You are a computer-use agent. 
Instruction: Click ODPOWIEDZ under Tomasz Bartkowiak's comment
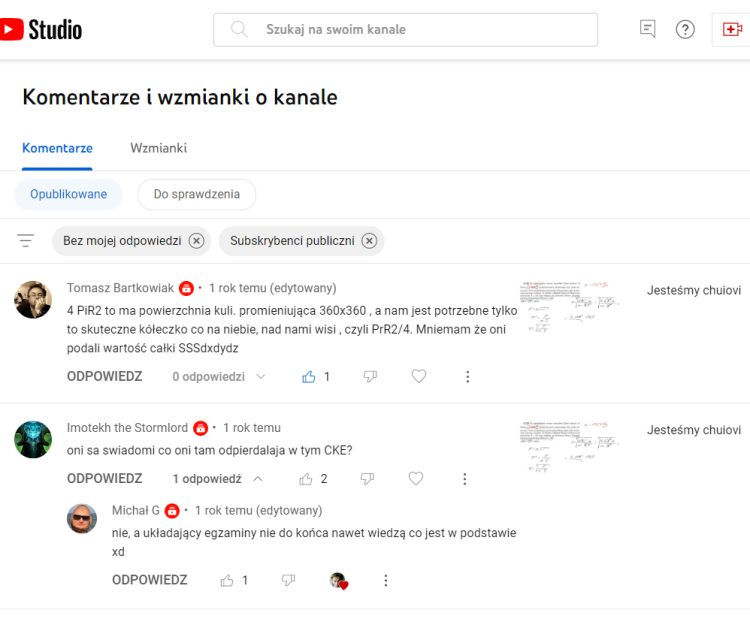[104, 377]
